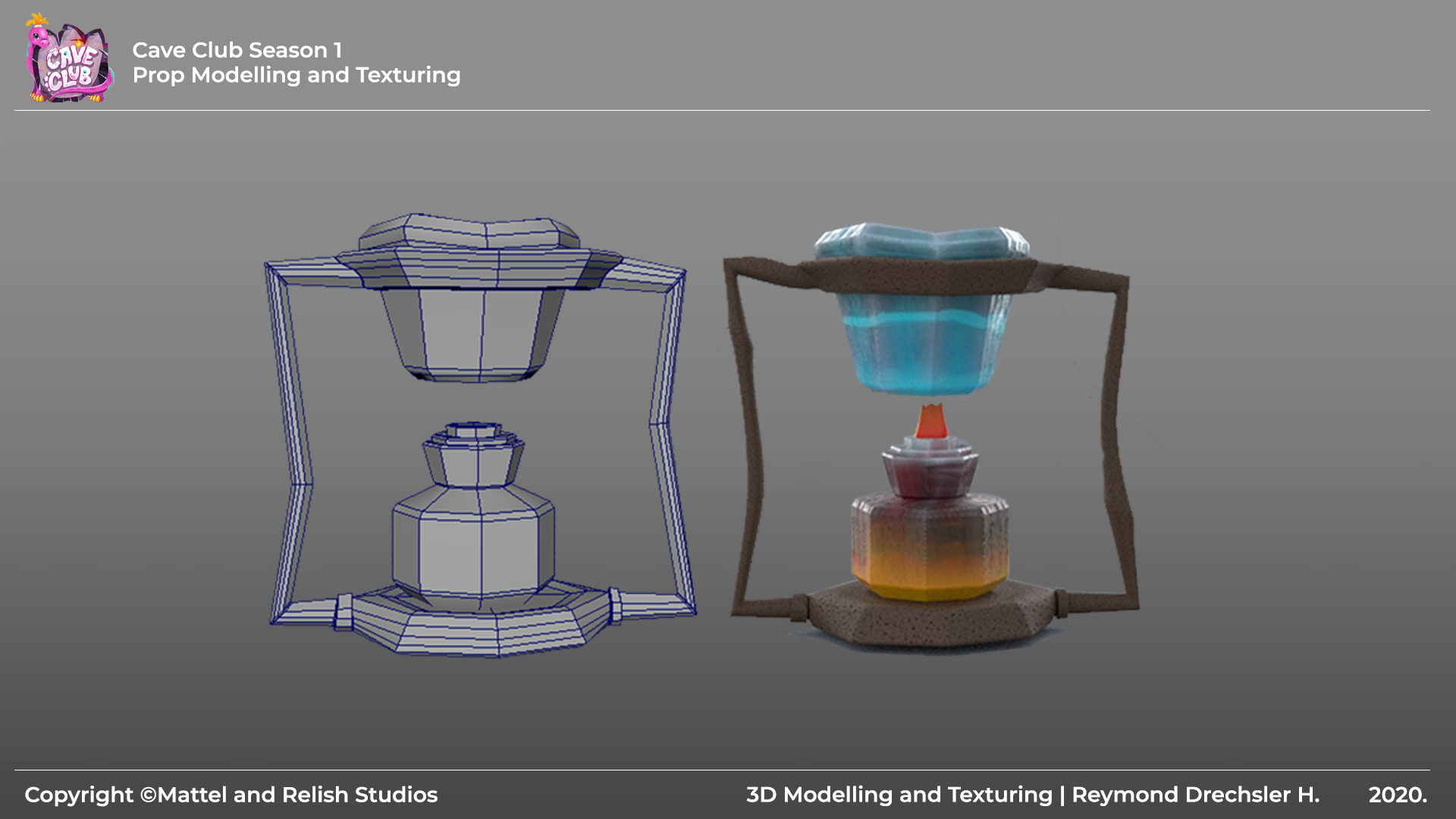Click the Reymond Drechsler H. name
The image size is (1456, 819).
pos(1195,795)
